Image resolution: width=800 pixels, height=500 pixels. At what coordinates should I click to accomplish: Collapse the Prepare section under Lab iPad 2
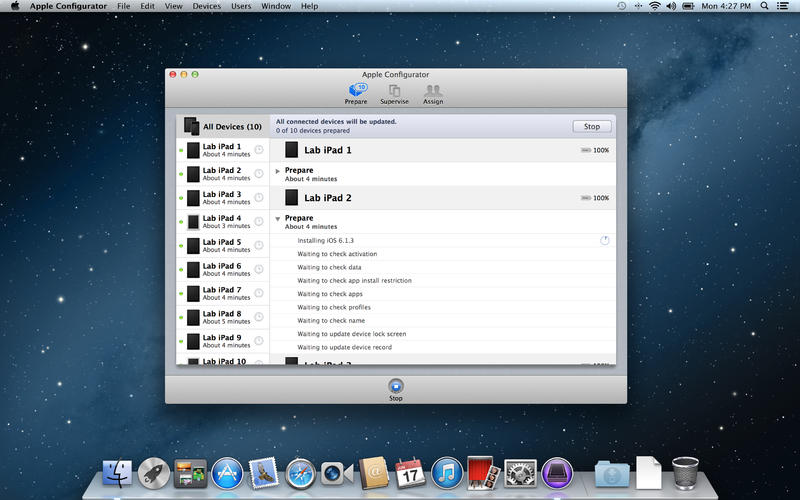pyautogui.click(x=278, y=218)
